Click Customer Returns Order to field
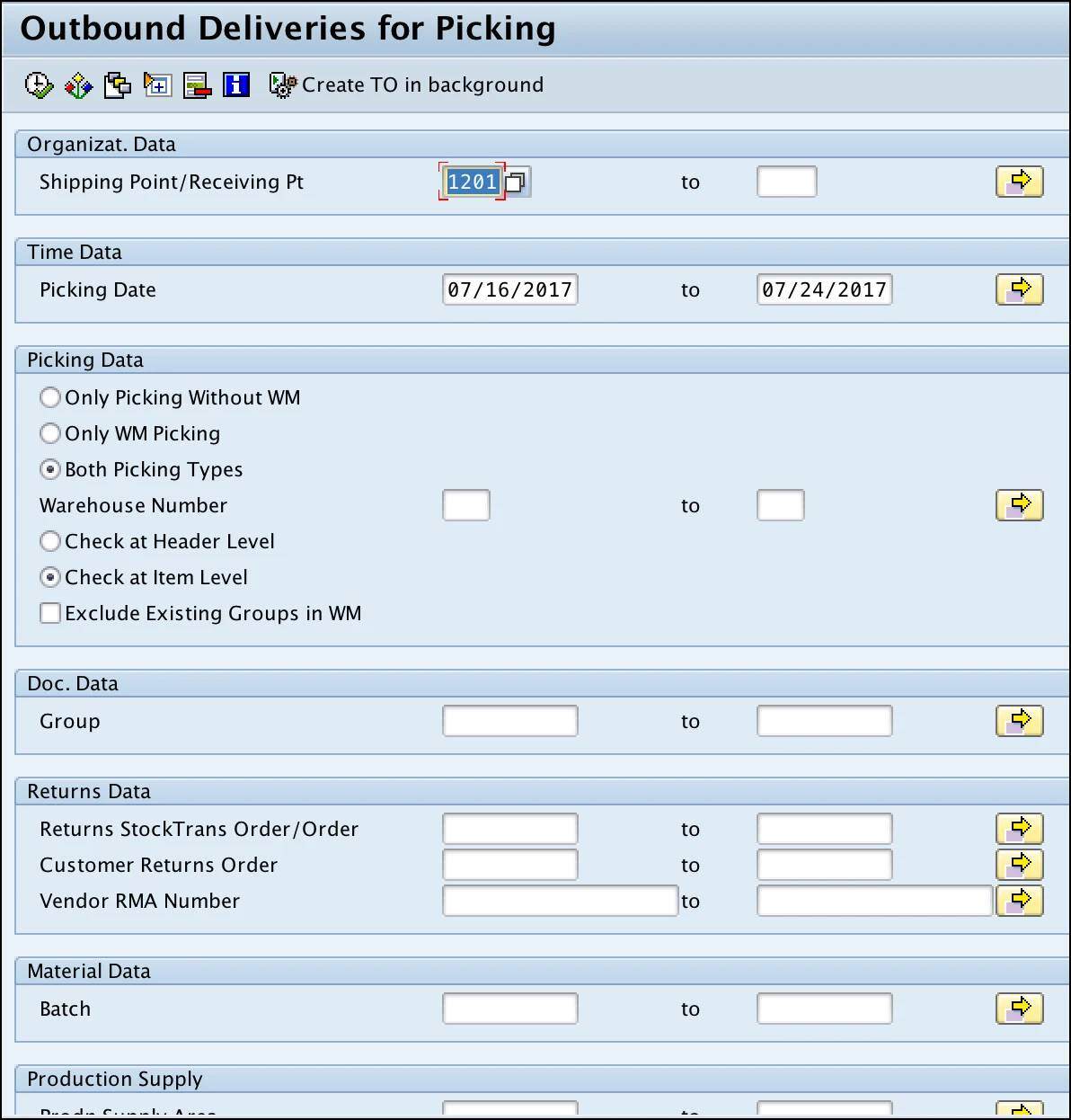1071x1120 pixels. (825, 865)
